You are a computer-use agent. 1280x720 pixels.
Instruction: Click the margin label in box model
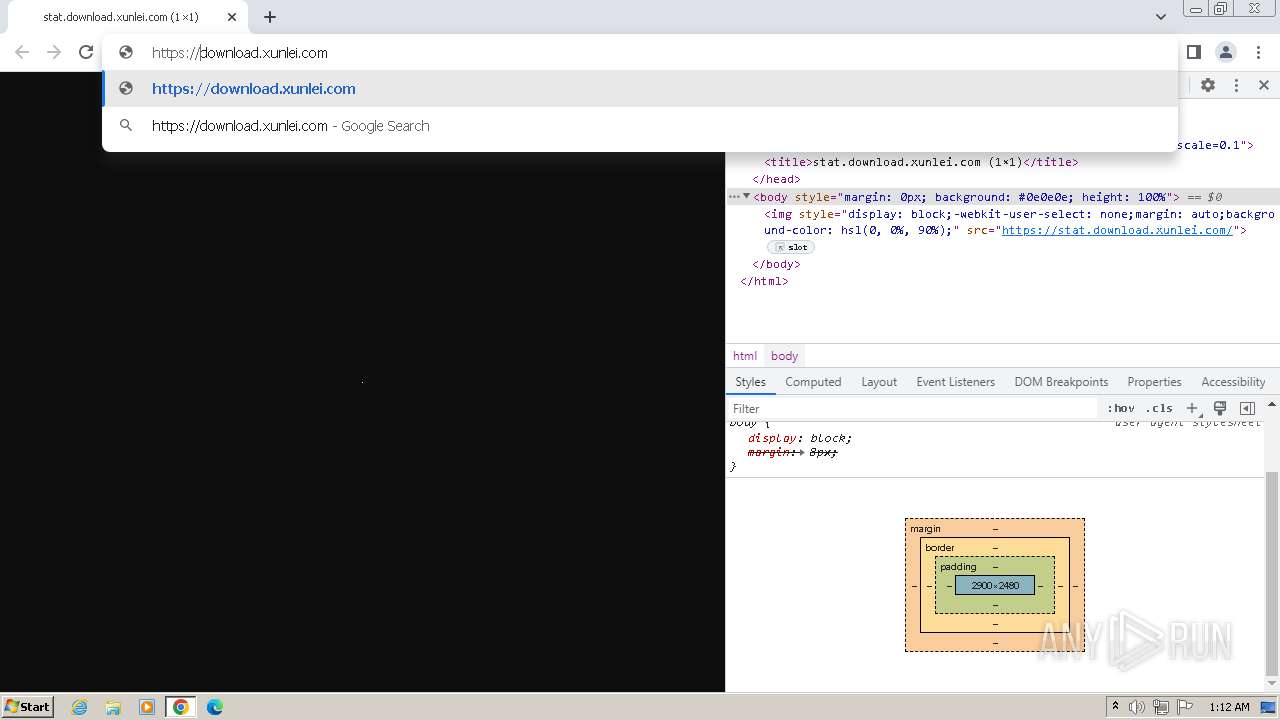[x=925, y=529]
